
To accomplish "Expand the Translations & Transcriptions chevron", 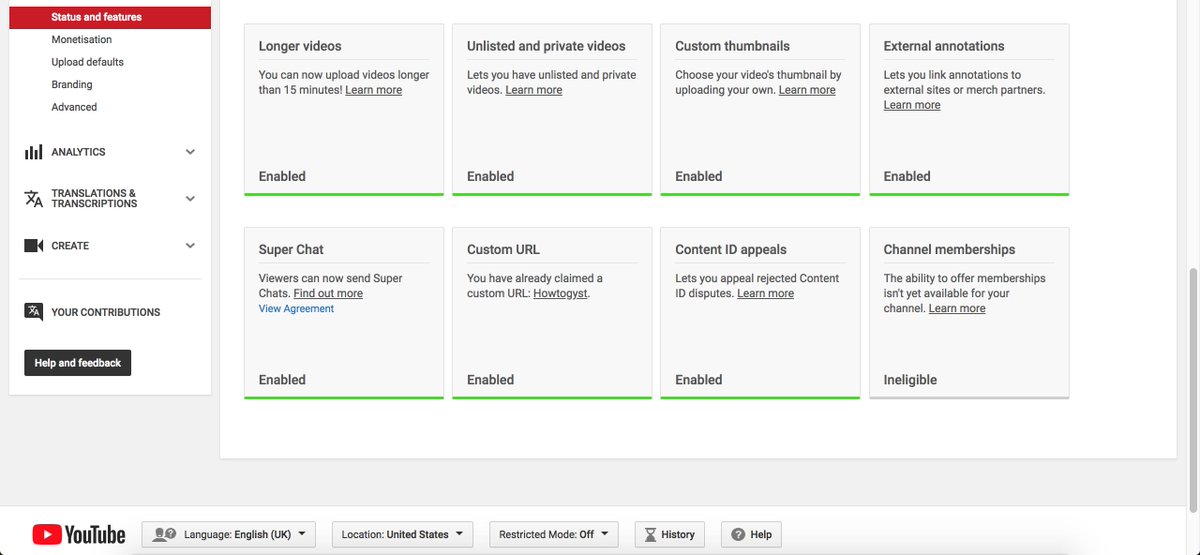I will pyautogui.click(x=190, y=198).
